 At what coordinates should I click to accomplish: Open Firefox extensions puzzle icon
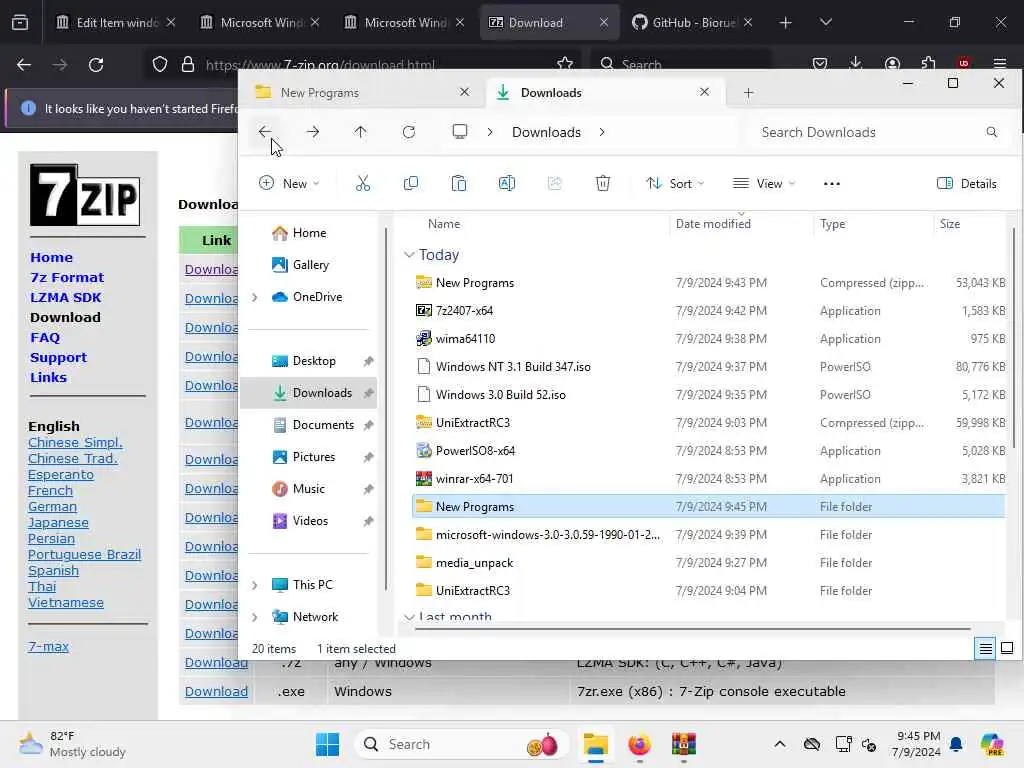(x=928, y=63)
